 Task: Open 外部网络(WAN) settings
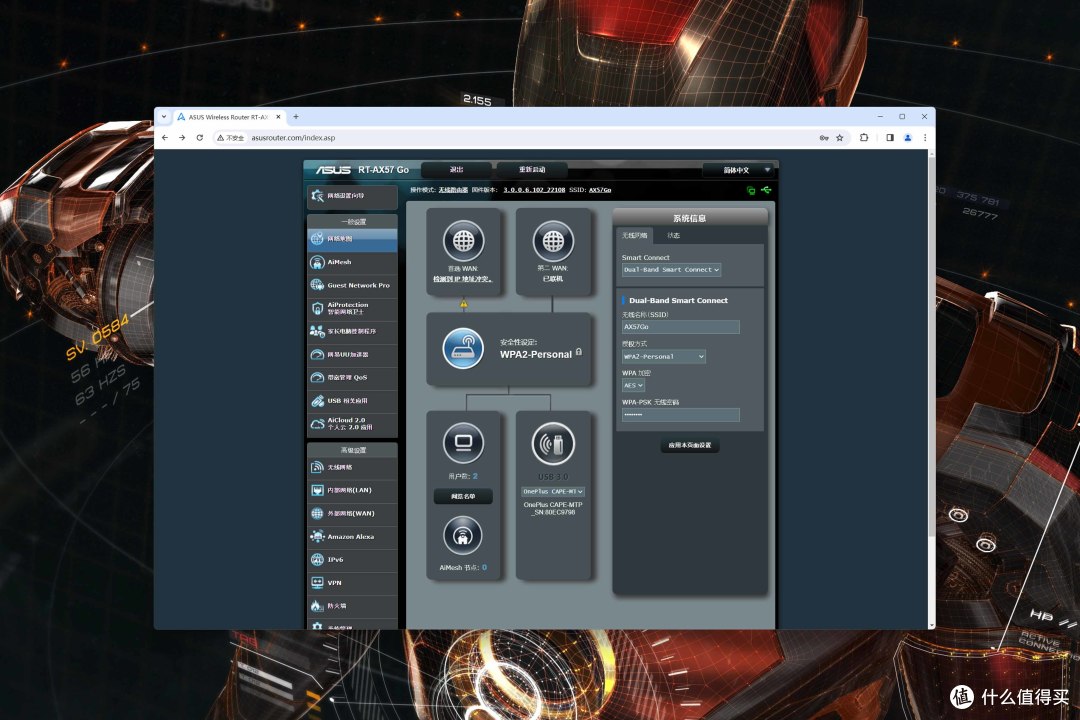[x=352, y=513]
